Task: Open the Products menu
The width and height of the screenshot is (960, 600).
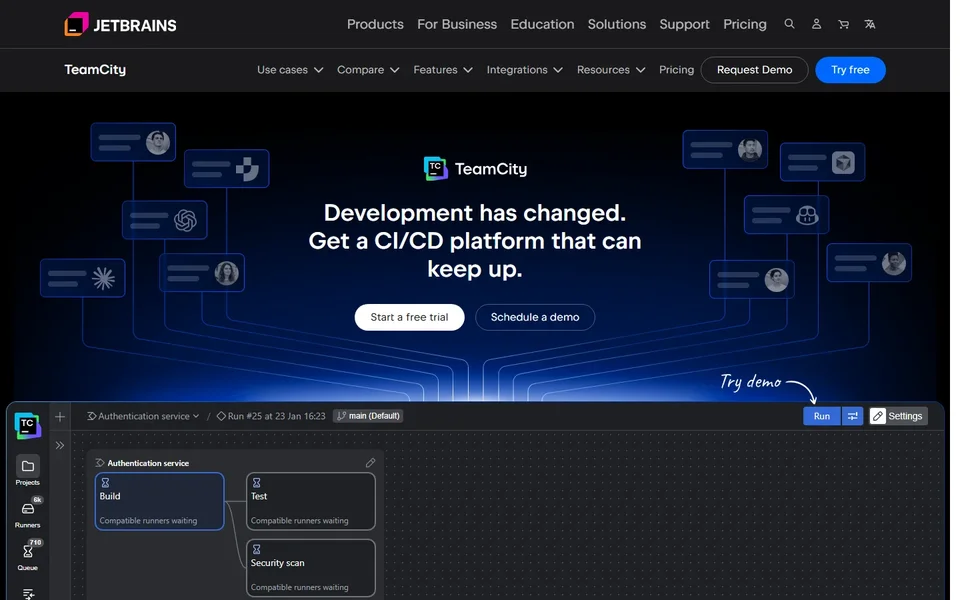Action: click(375, 24)
